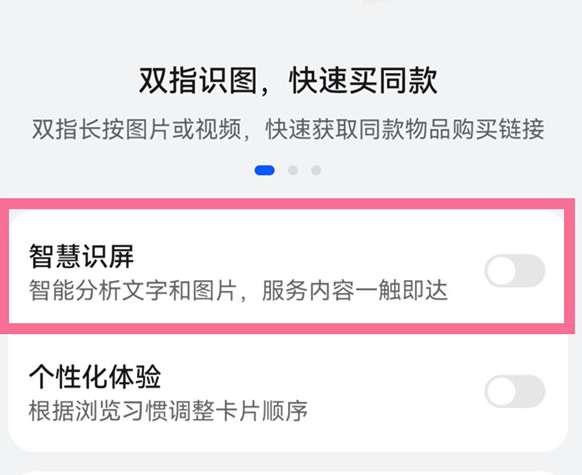Click the 根据浏览习惯调整卡片顺序 description line

pos(168,411)
